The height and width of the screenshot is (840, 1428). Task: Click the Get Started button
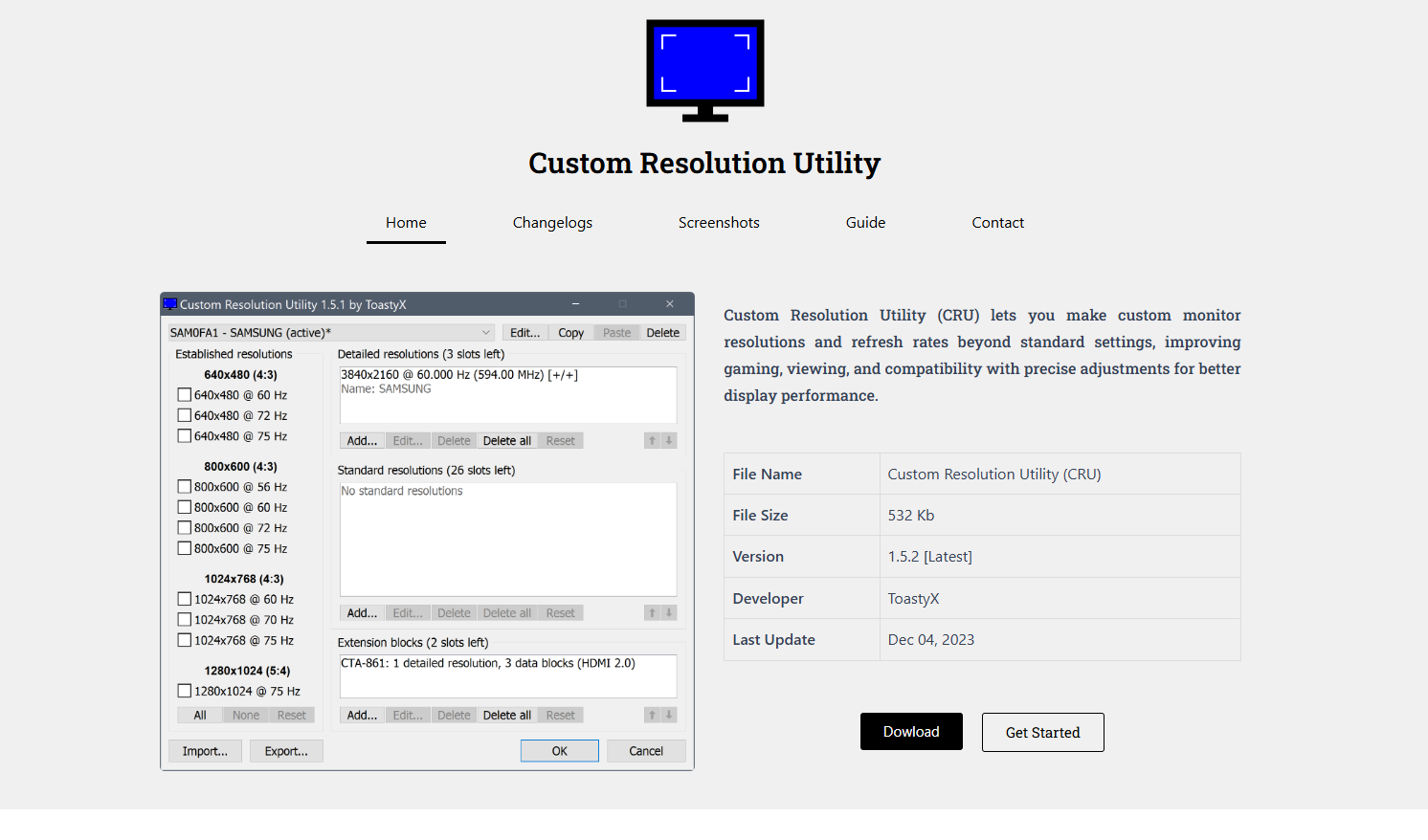coord(1042,732)
